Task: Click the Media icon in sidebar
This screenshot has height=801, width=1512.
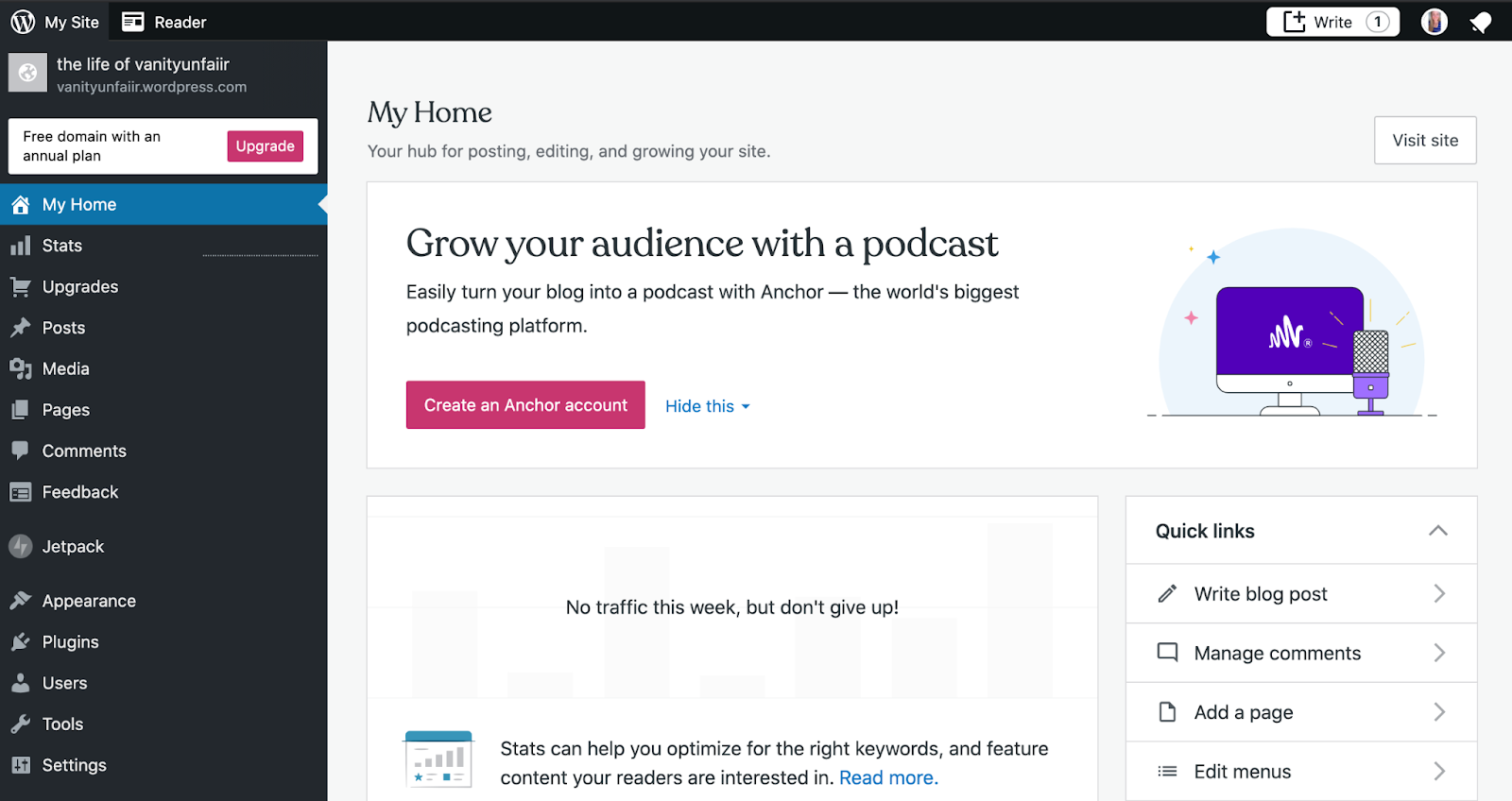Action: click(21, 369)
